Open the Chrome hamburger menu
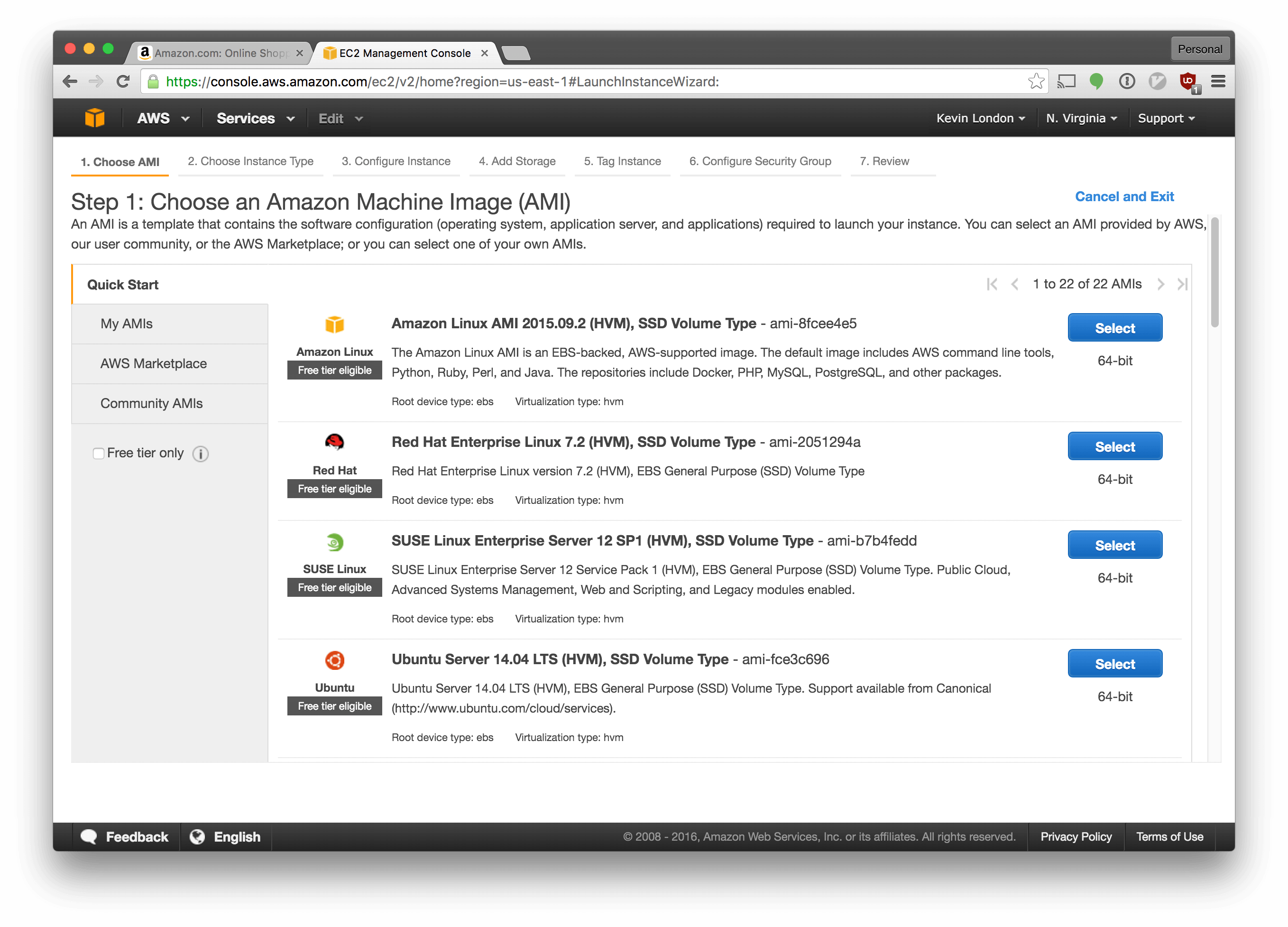The height and width of the screenshot is (927, 1288). click(x=1218, y=81)
